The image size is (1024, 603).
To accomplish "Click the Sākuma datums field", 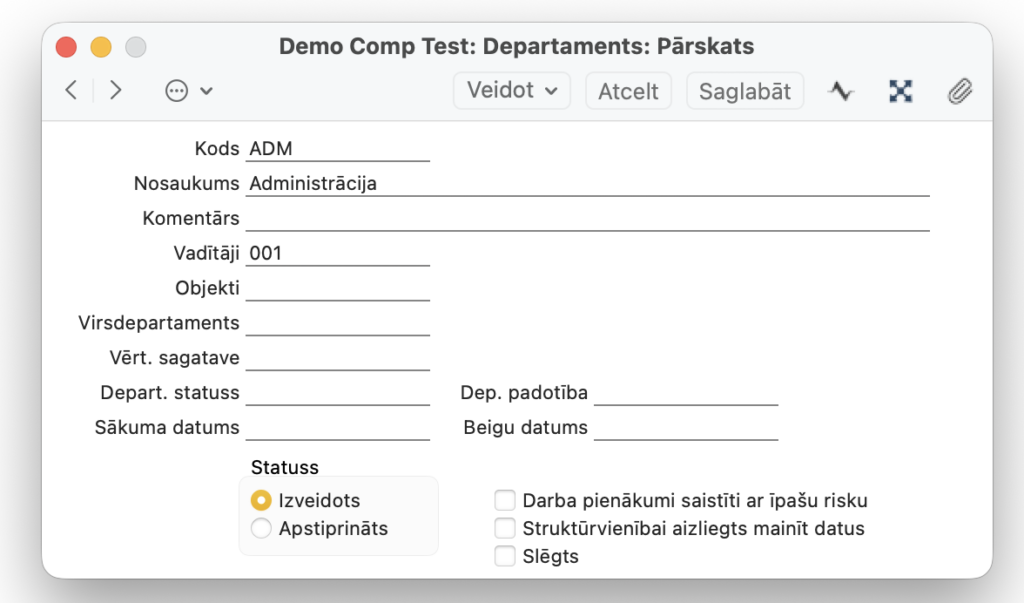I will 337,428.
